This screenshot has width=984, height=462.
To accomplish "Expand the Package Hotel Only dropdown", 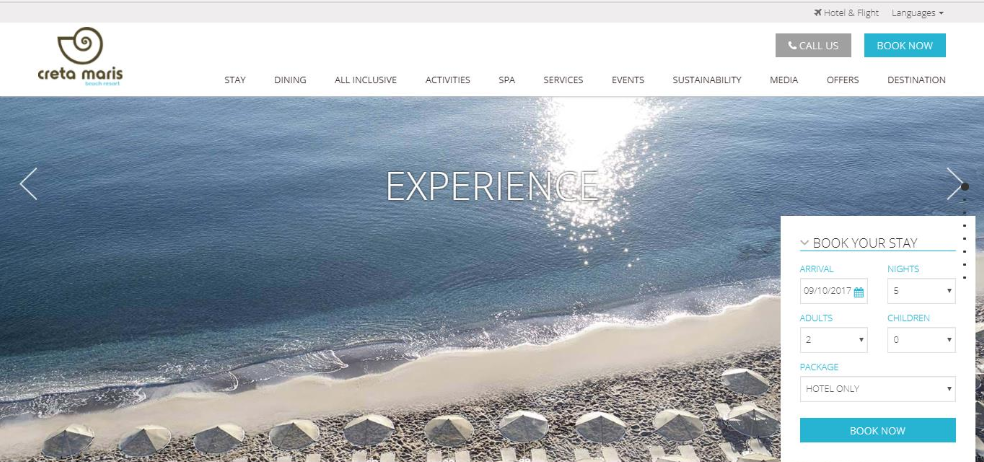I will (x=877, y=389).
